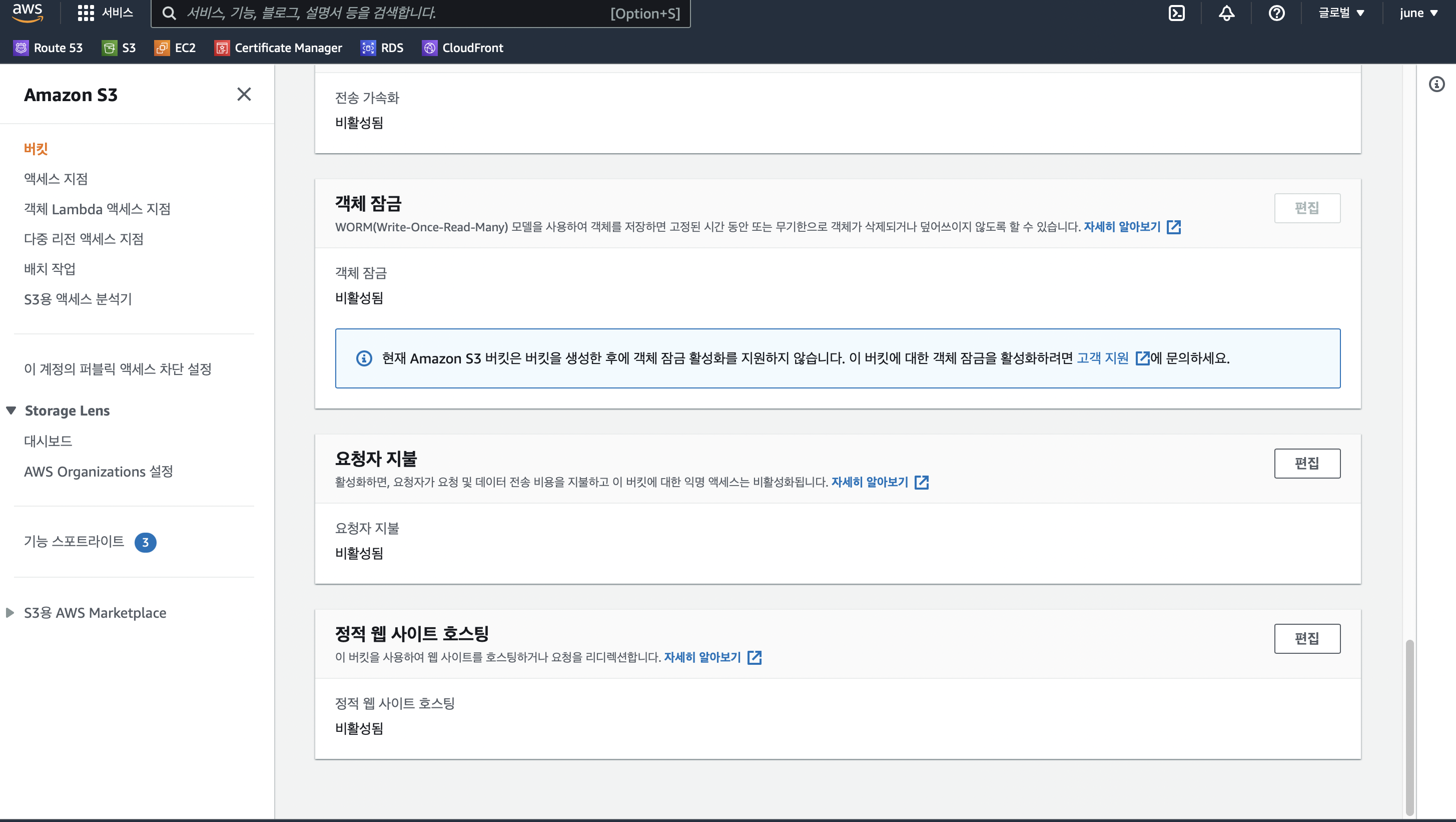Open 고객 지원 link in the alert
Screen dimensions: 1456x822
(x=1102, y=358)
